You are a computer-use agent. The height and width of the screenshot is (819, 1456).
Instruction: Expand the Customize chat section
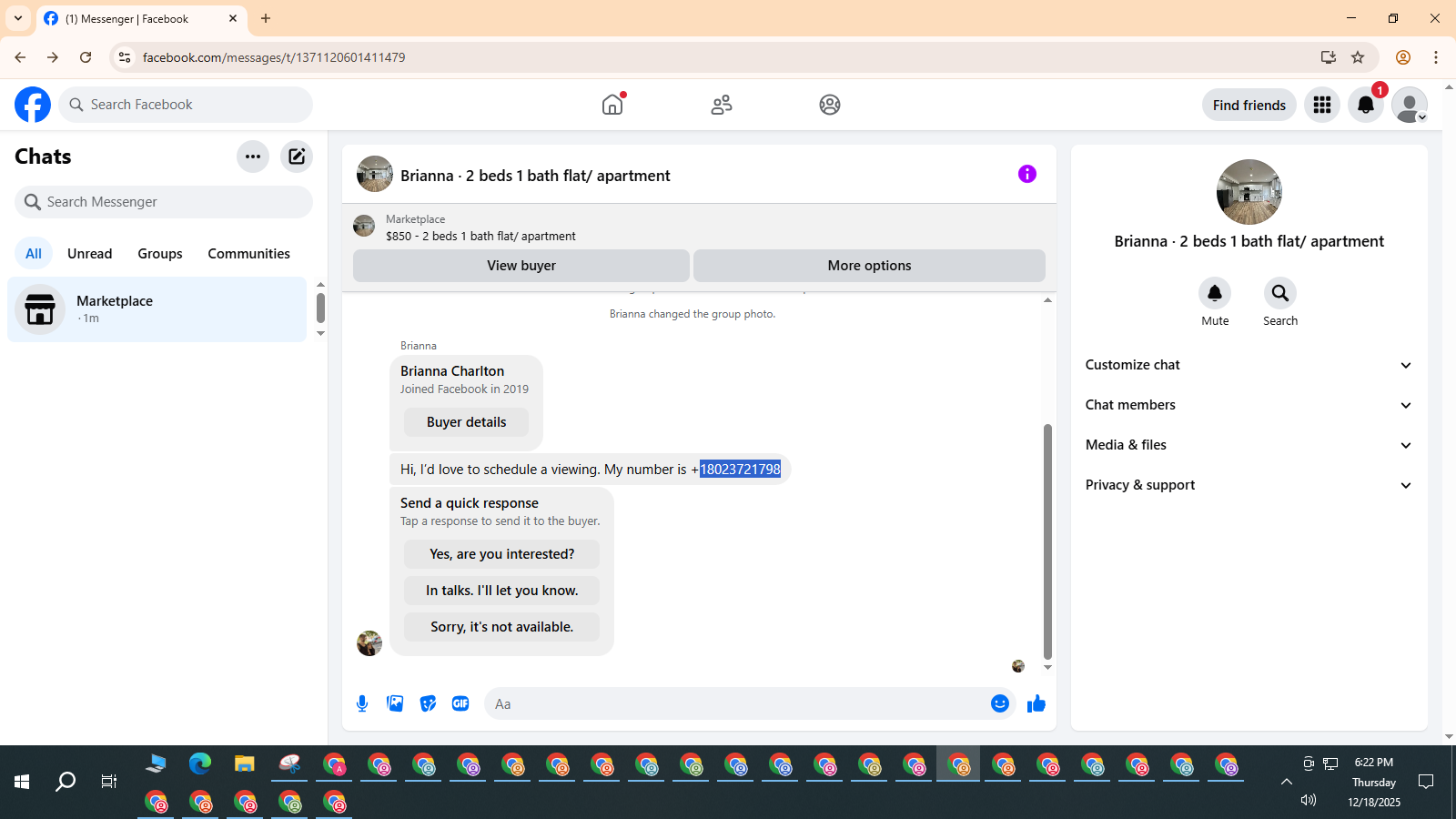click(1249, 365)
